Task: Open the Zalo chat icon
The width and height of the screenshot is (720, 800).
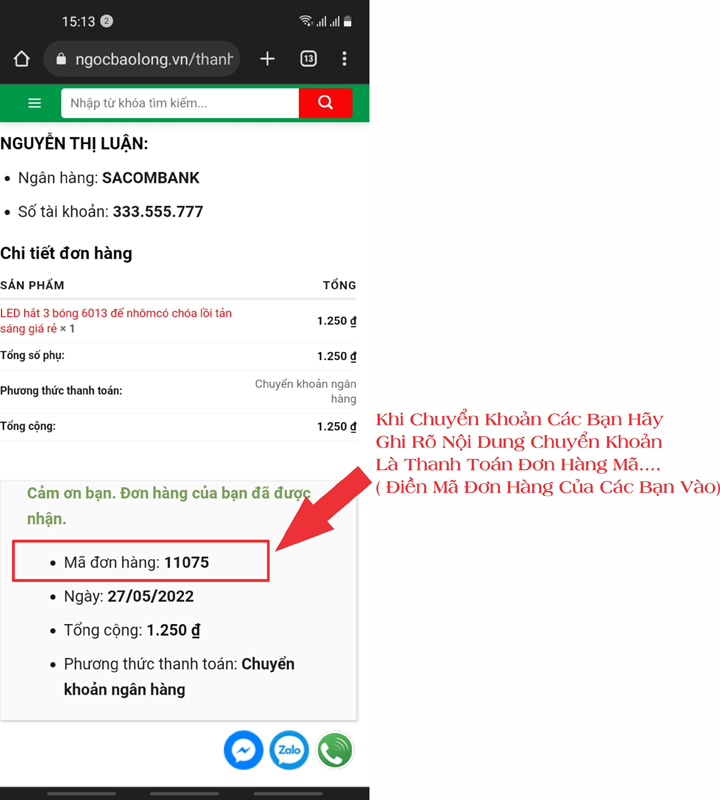Action: coord(289,750)
